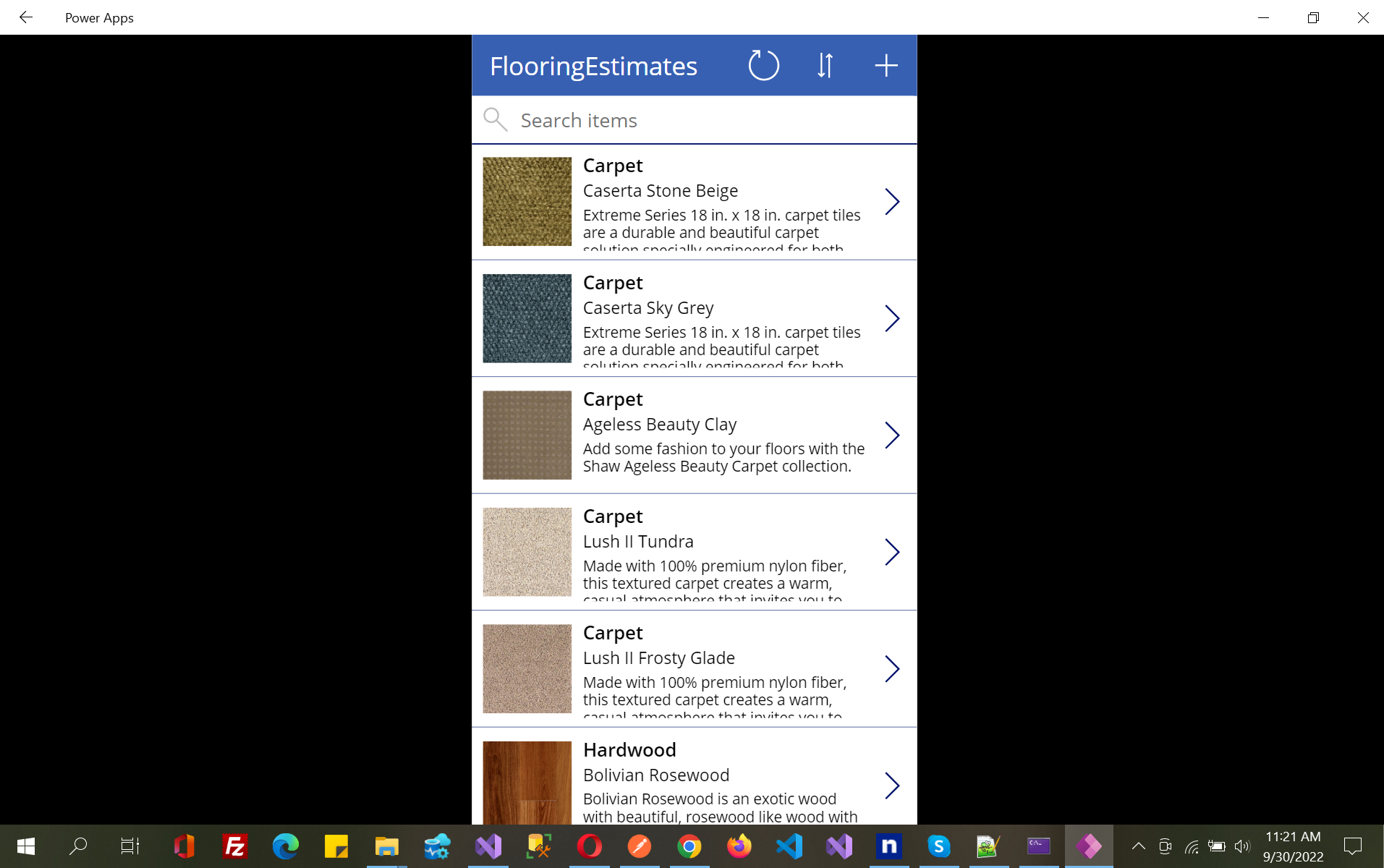Launch Skype from the taskbar
This screenshot has height=868, width=1384.
[x=938, y=846]
